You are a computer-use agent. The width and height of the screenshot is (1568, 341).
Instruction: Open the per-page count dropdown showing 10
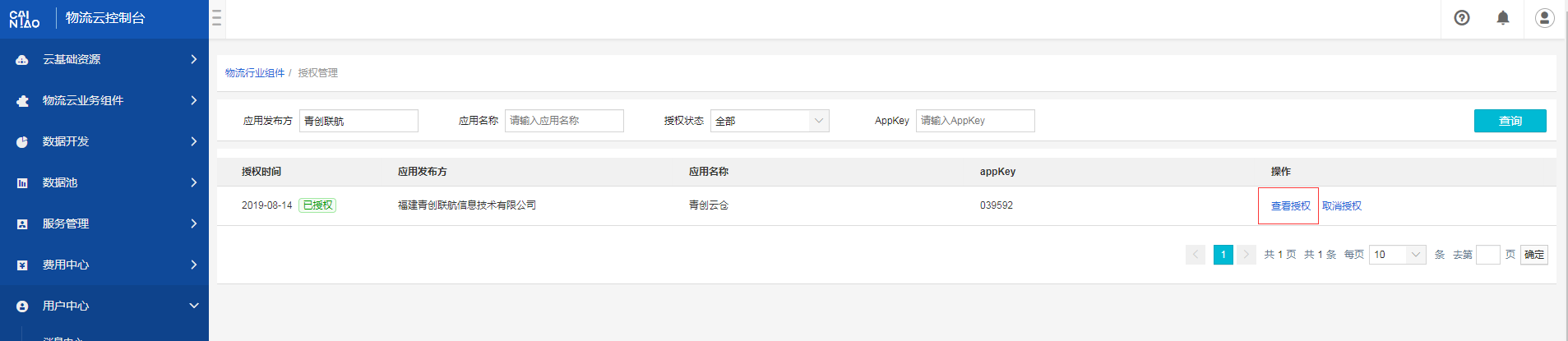[1397, 255]
